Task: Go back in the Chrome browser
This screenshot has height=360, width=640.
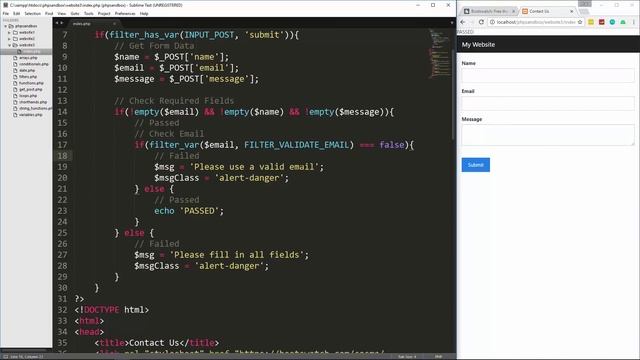Action: coord(463,22)
